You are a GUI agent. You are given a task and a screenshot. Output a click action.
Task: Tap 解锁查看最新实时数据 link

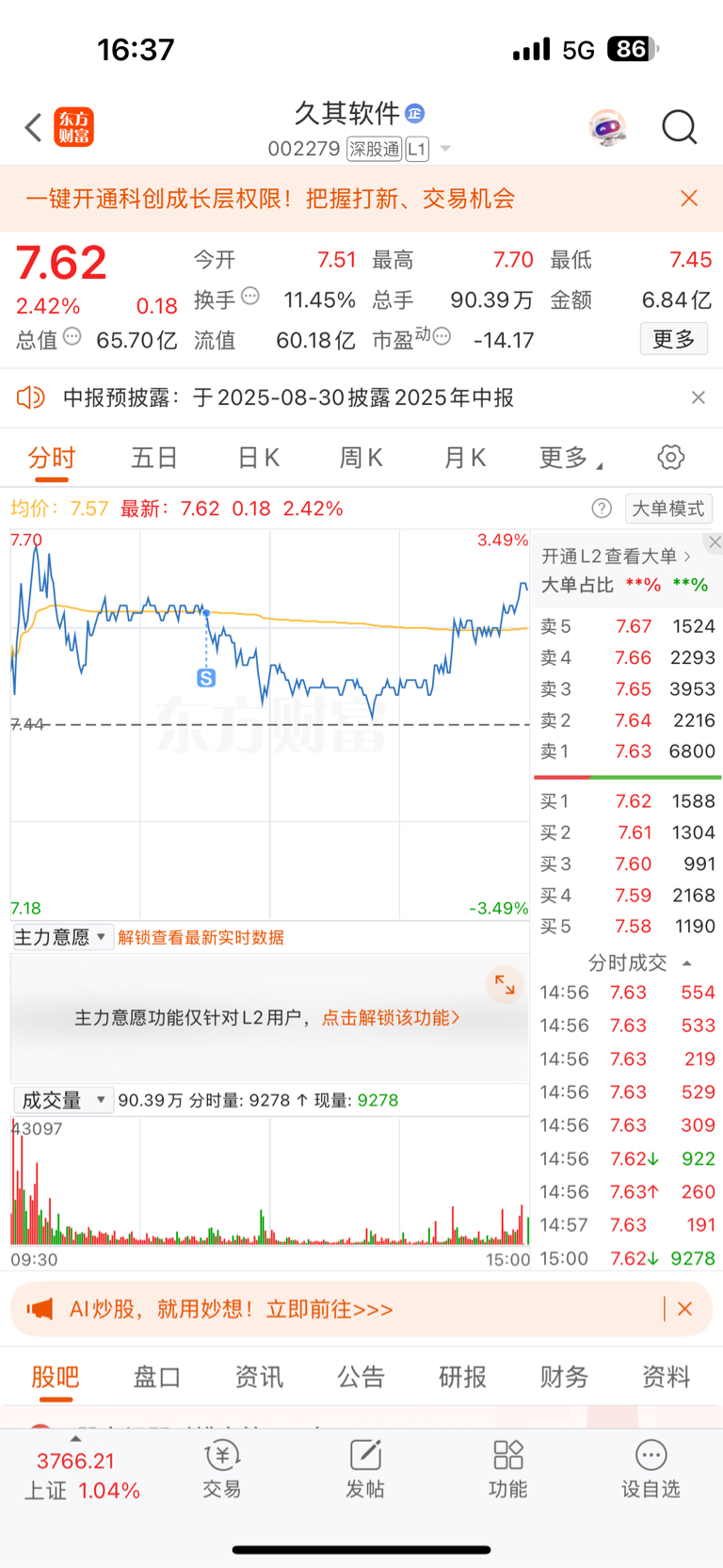[x=201, y=938]
